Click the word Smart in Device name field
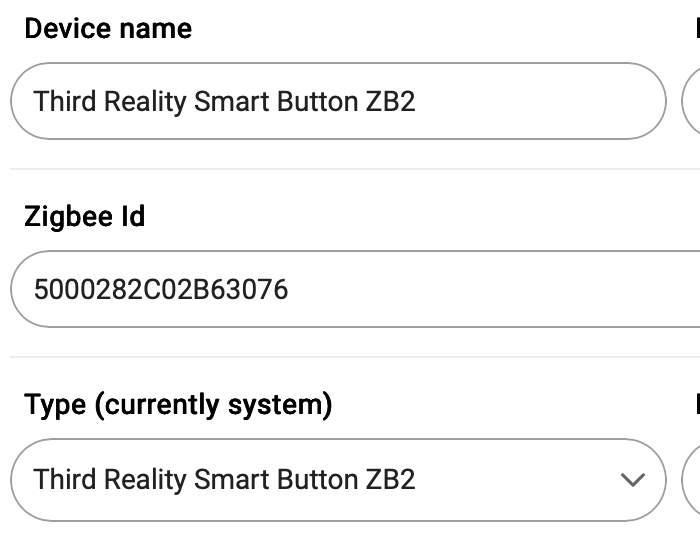 pos(232,101)
